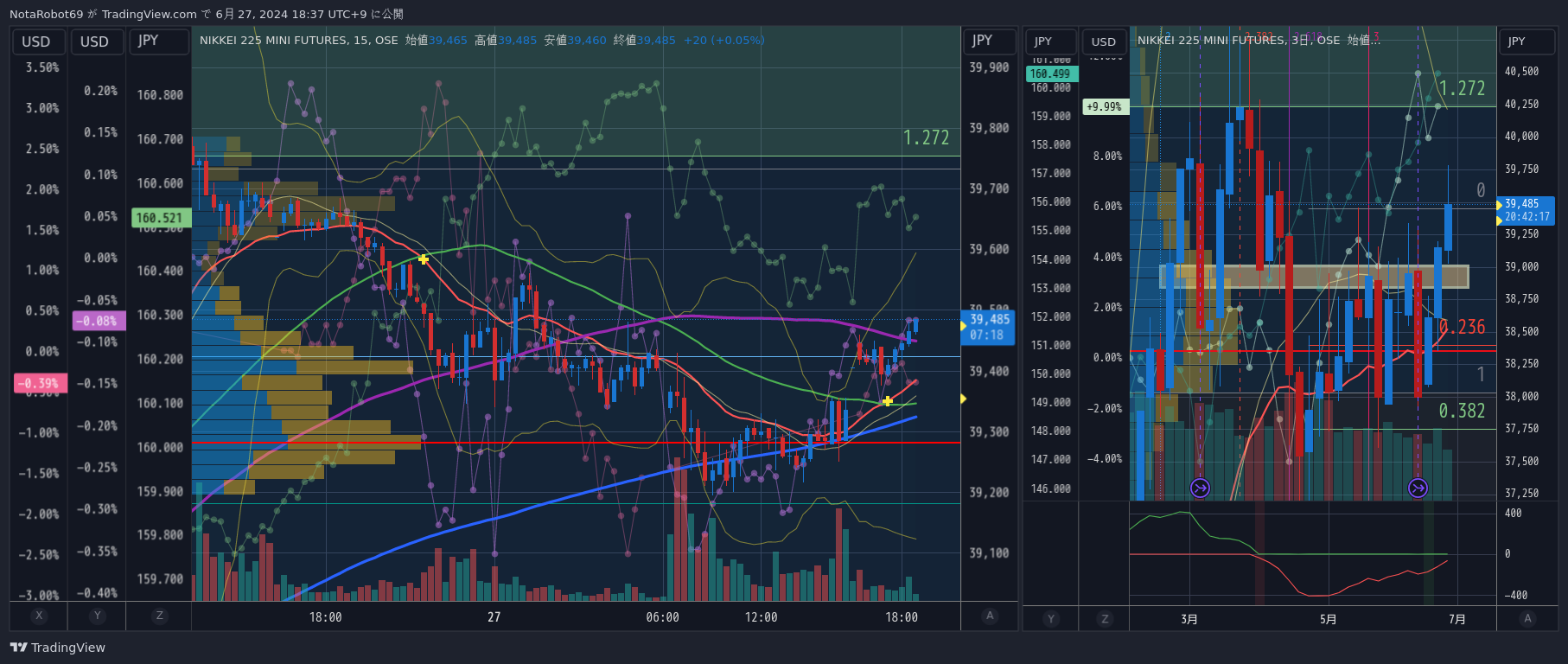Click the 1.272 Fibonacci label in right chart
Viewport: 1568px width, 664px height.
pyautogui.click(x=1462, y=88)
